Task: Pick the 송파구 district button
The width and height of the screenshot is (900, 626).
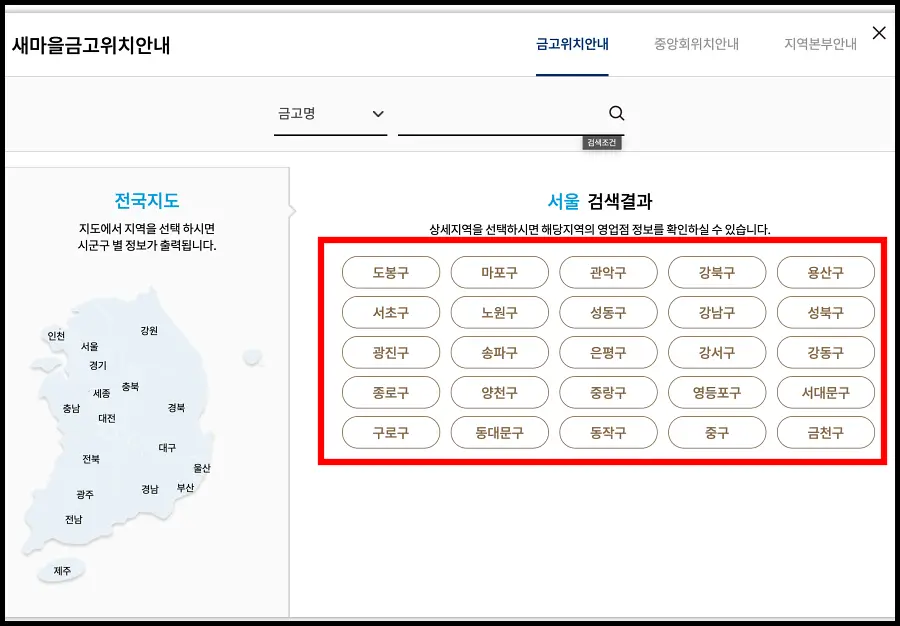Action: click(499, 352)
